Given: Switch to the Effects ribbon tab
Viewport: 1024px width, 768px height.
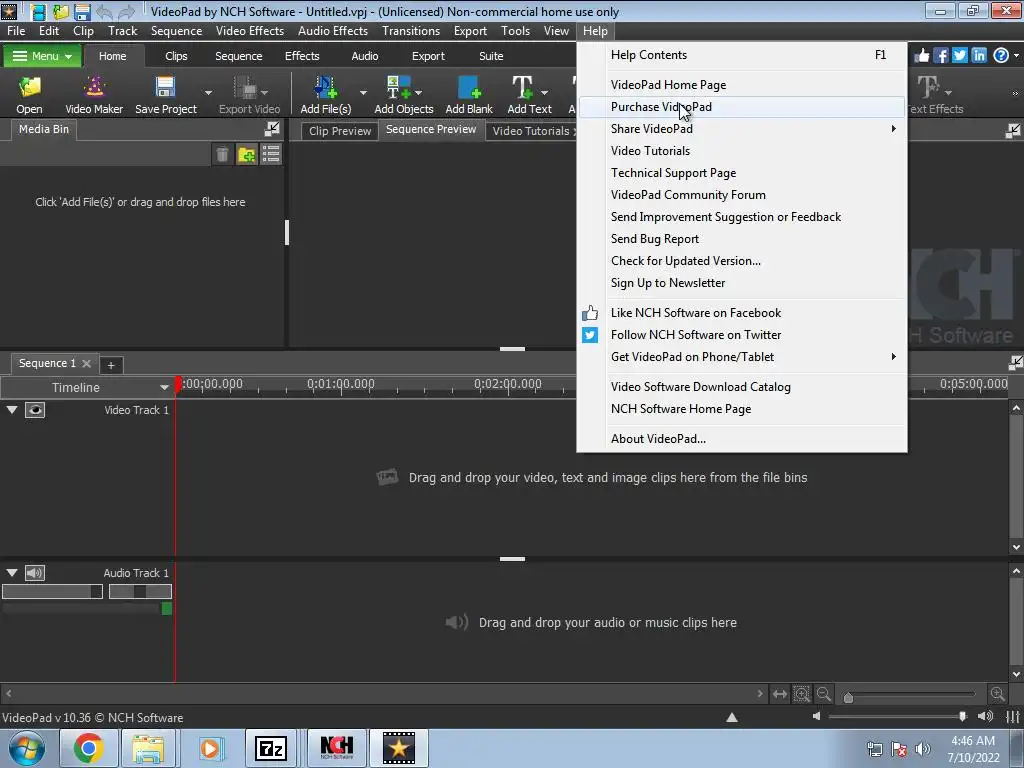Looking at the screenshot, I should (302, 56).
